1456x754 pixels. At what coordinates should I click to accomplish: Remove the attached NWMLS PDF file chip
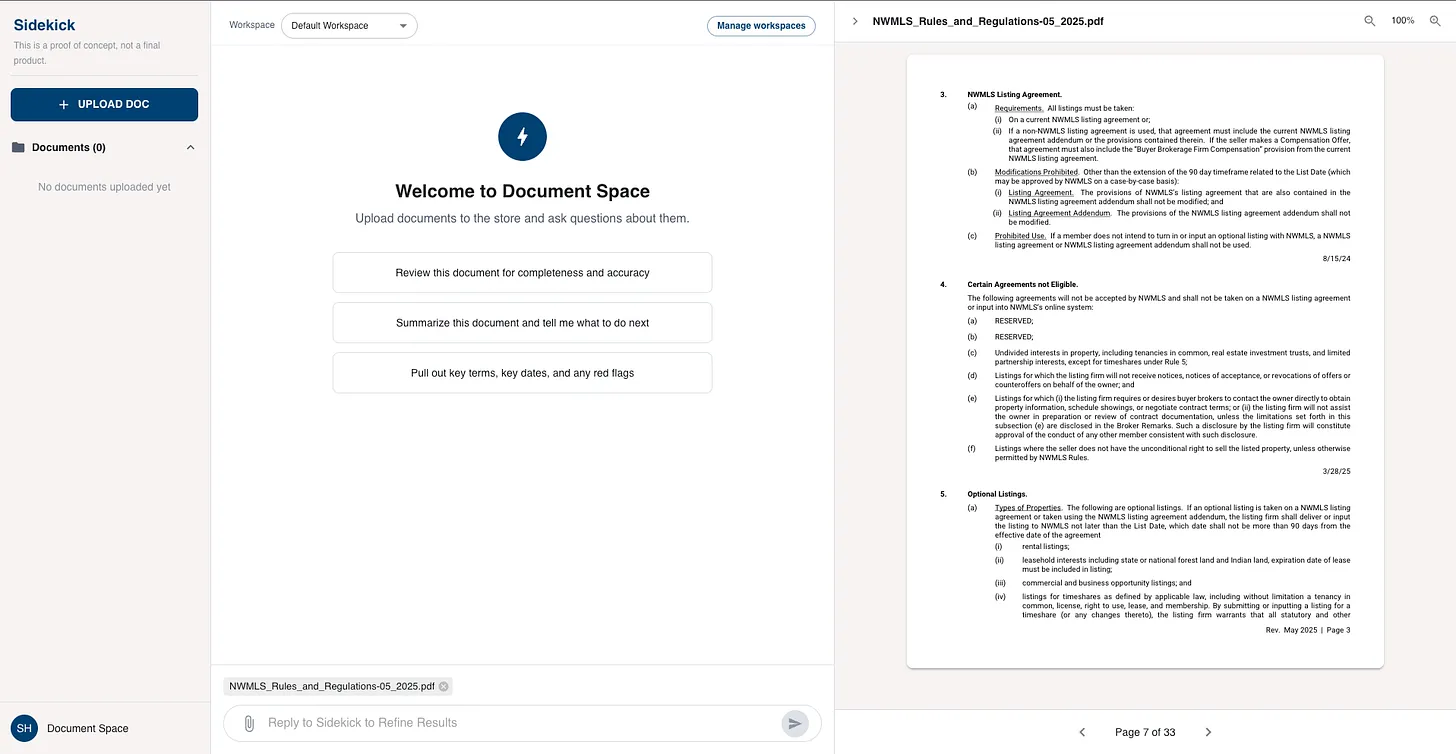(x=444, y=686)
